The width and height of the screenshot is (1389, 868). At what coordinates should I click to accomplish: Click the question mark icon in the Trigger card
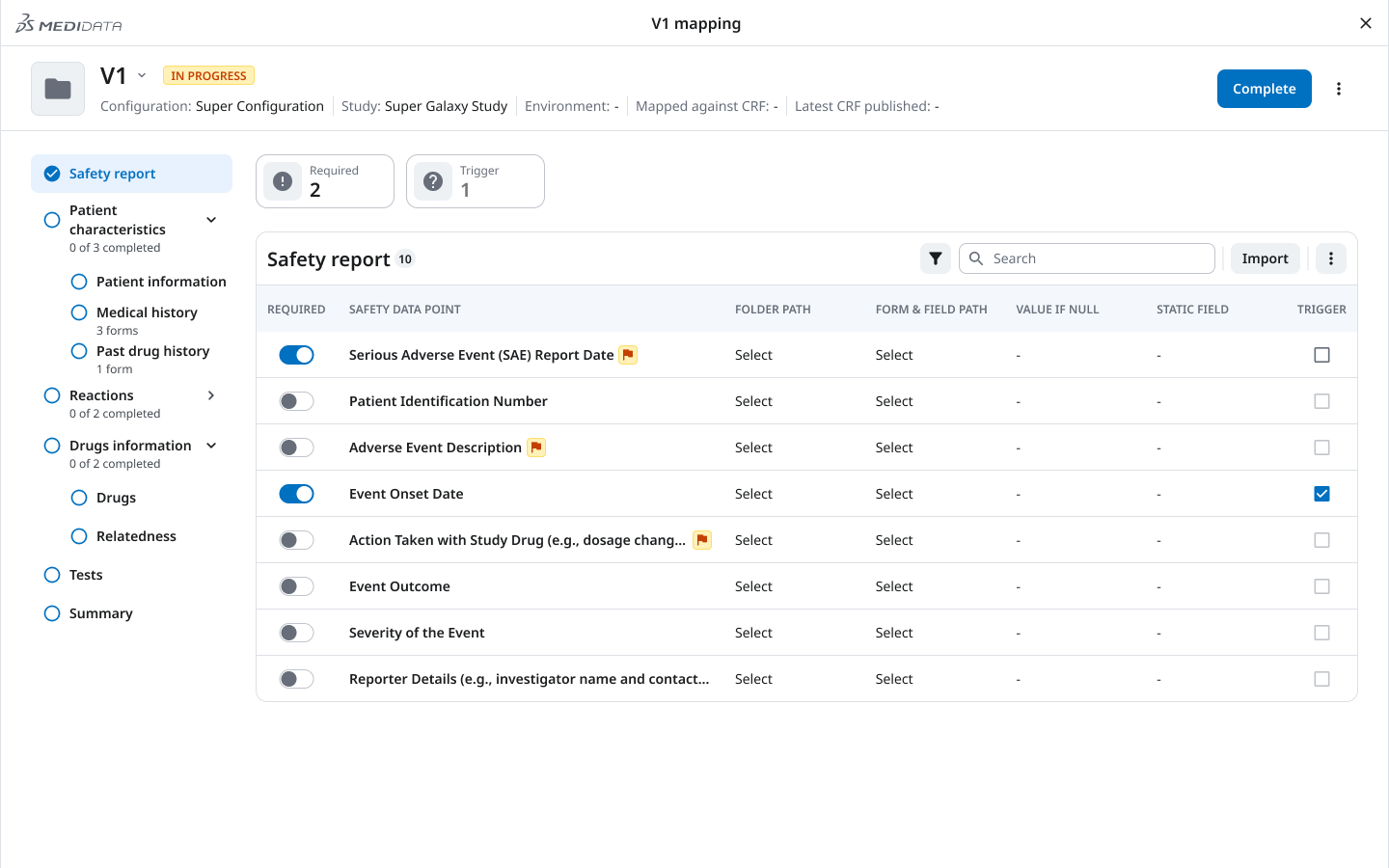point(432,181)
